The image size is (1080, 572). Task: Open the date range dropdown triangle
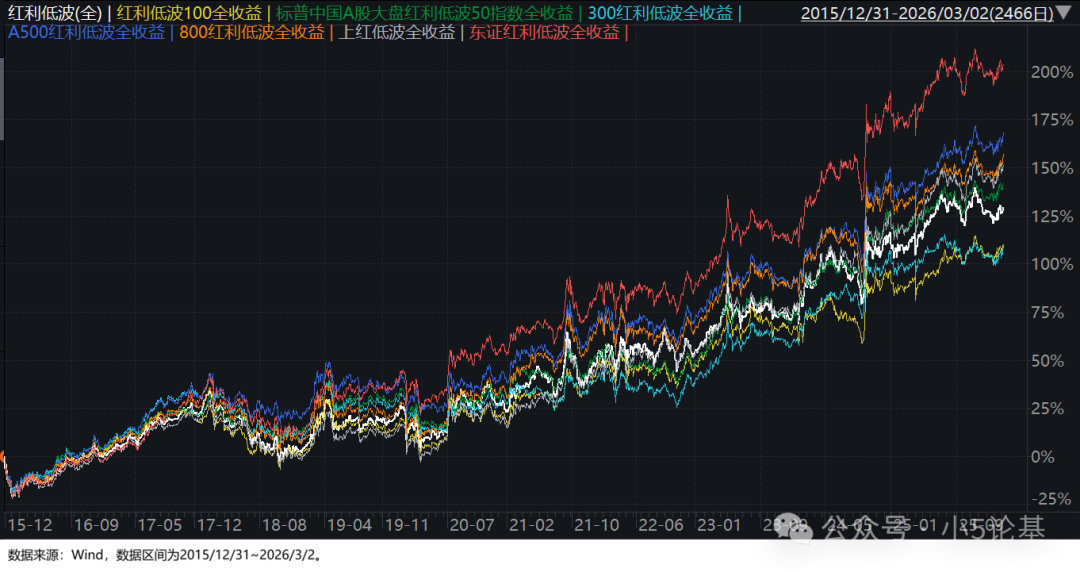point(1063,13)
